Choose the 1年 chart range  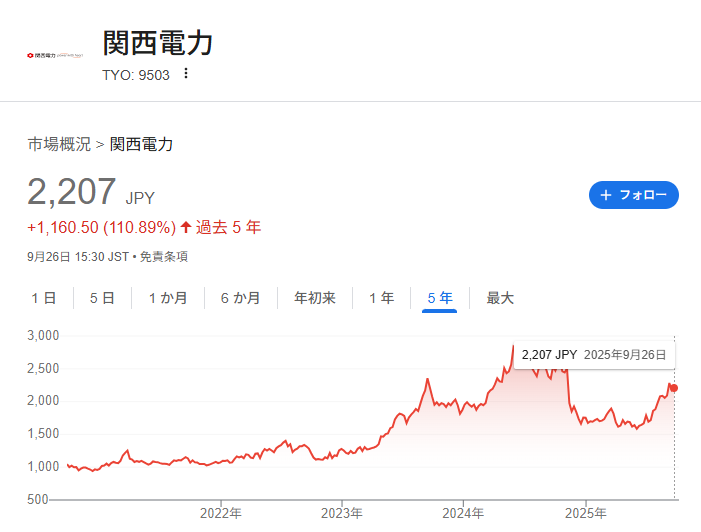pyautogui.click(x=381, y=298)
